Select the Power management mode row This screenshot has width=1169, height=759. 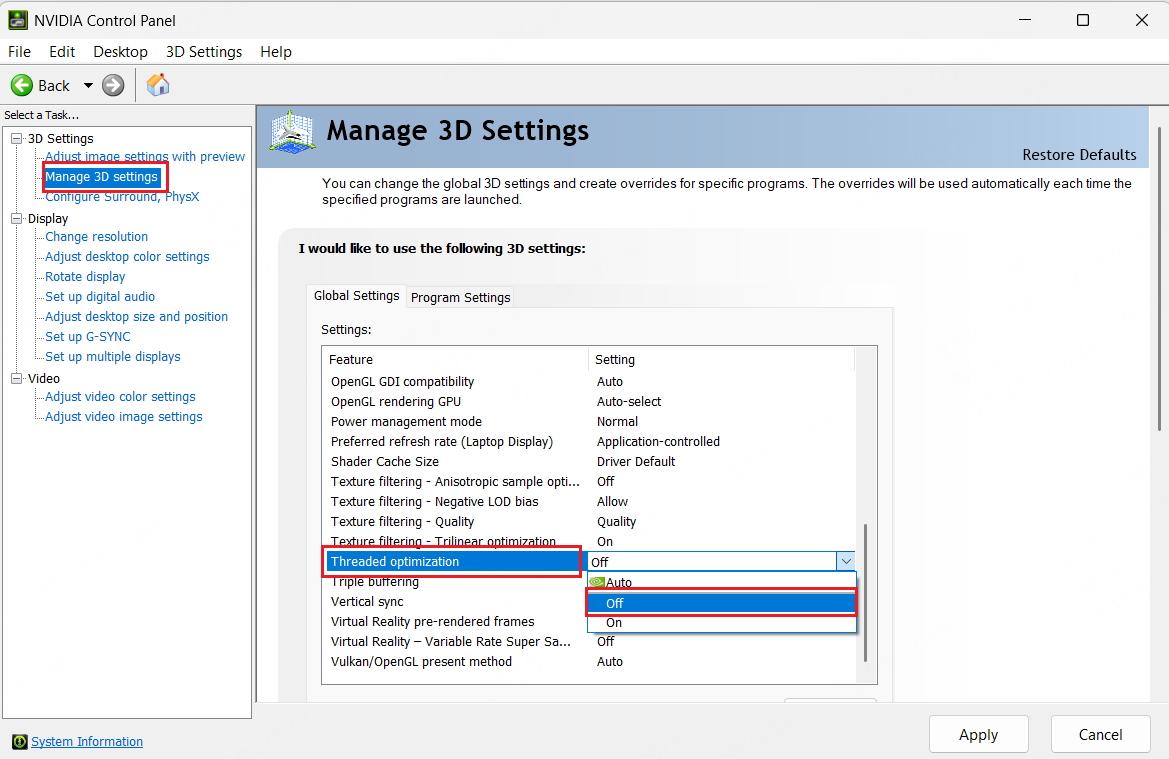(589, 422)
